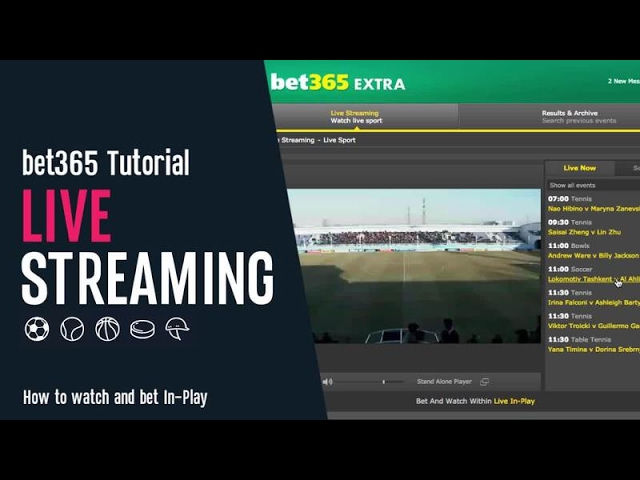Open the Nao Hibino v Maryna Zanevska match
This screenshot has width=640, height=480.
(x=594, y=209)
